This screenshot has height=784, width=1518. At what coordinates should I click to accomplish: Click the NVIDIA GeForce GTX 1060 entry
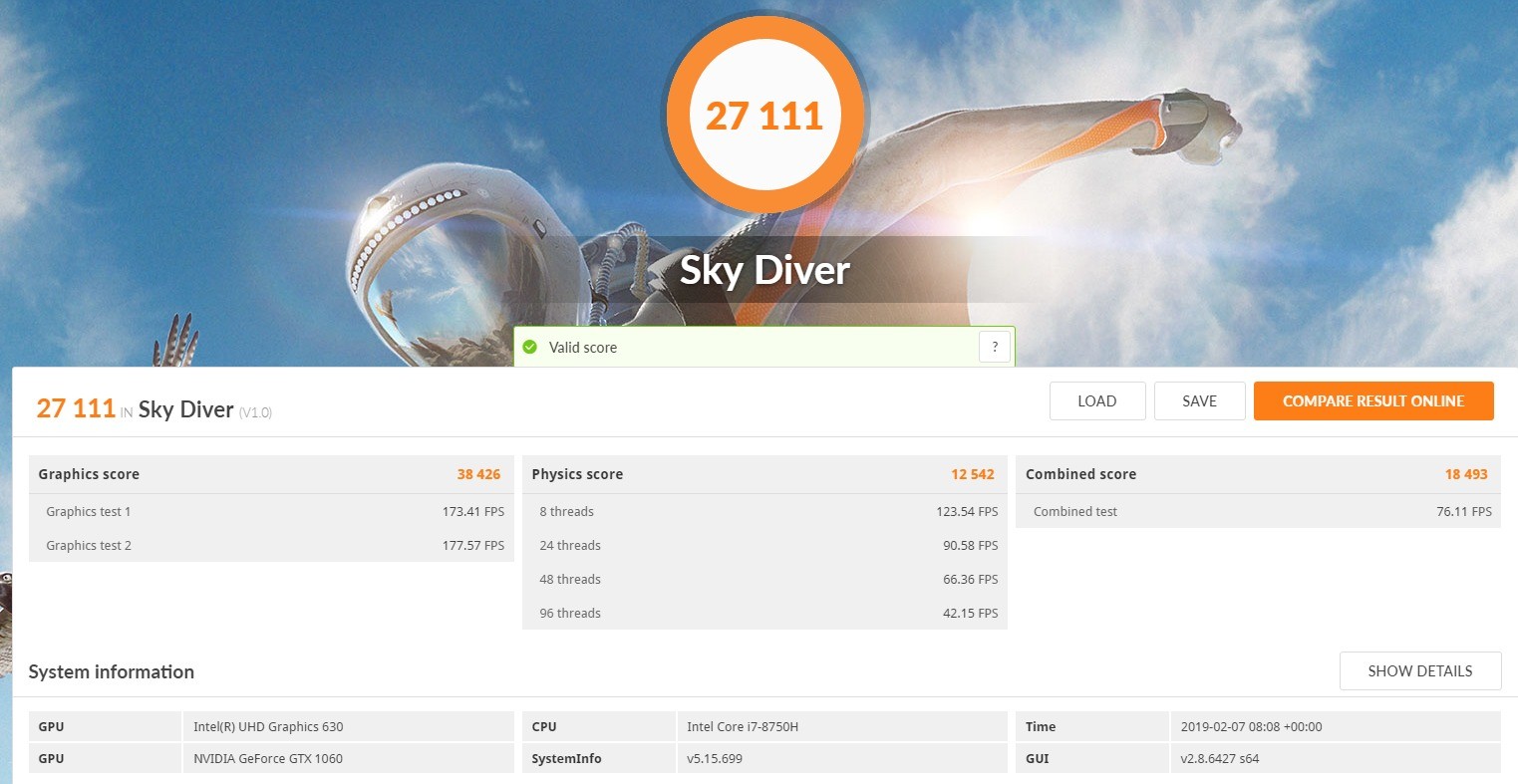(x=268, y=759)
